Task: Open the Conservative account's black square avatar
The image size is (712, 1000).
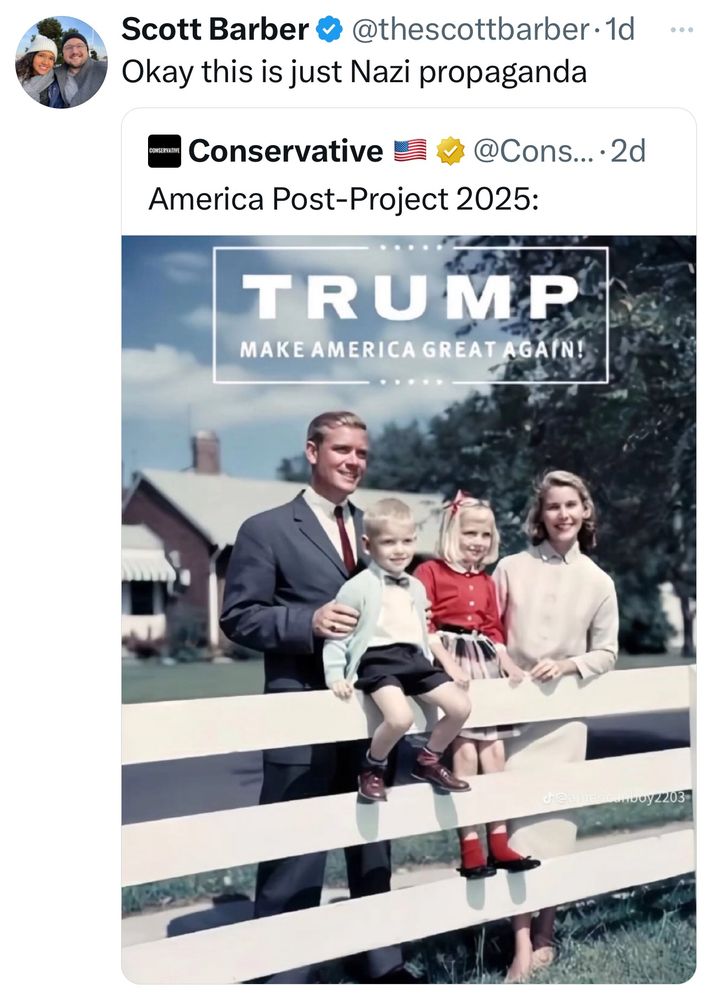Action: pyautogui.click(x=164, y=151)
